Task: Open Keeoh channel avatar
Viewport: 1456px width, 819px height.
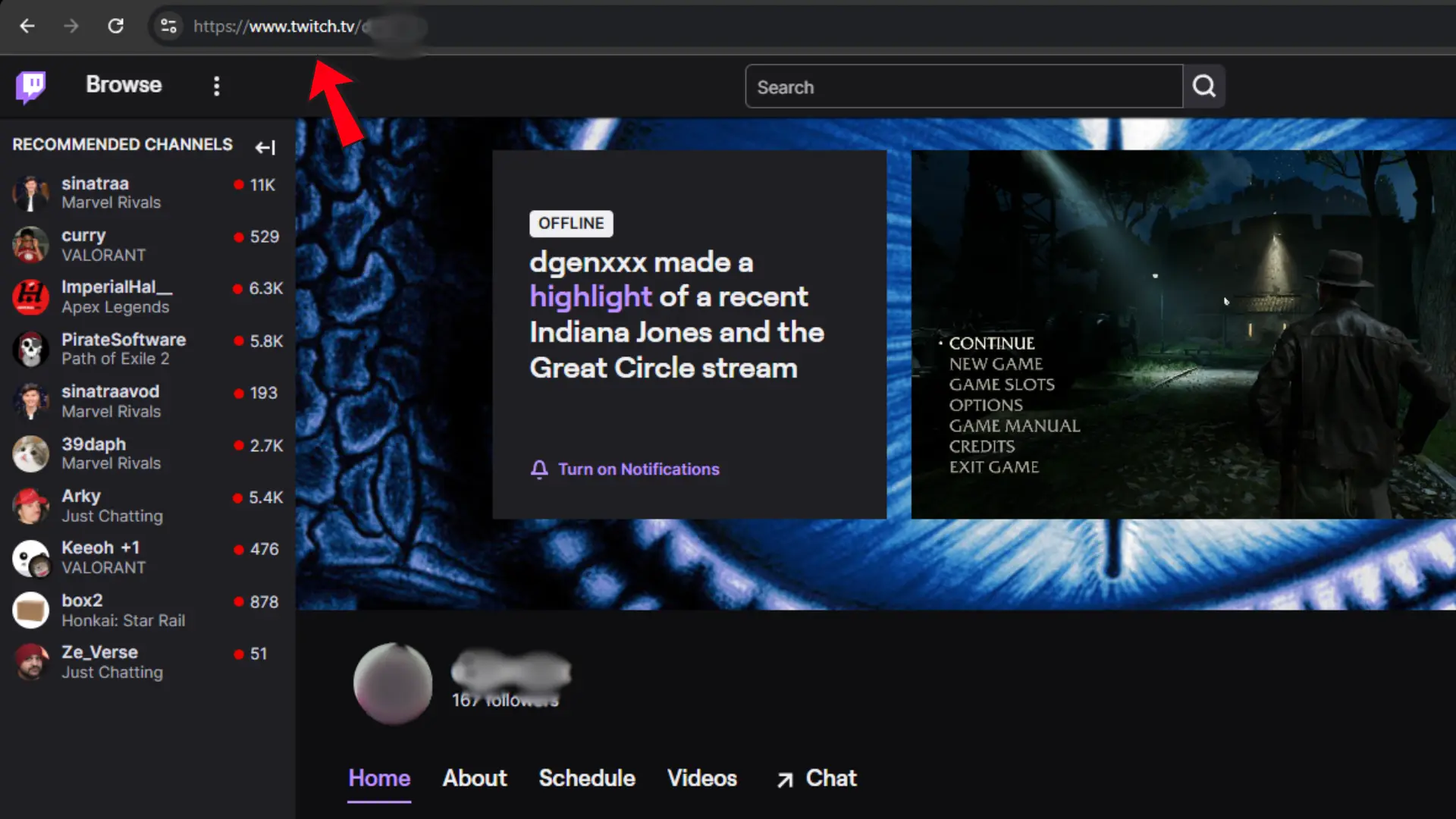Action: pos(31,558)
